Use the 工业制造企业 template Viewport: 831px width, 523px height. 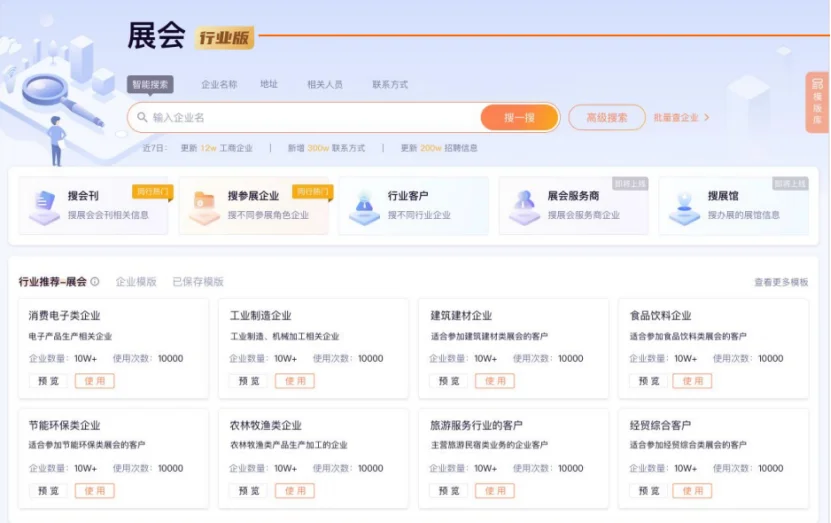[x=295, y=380]
